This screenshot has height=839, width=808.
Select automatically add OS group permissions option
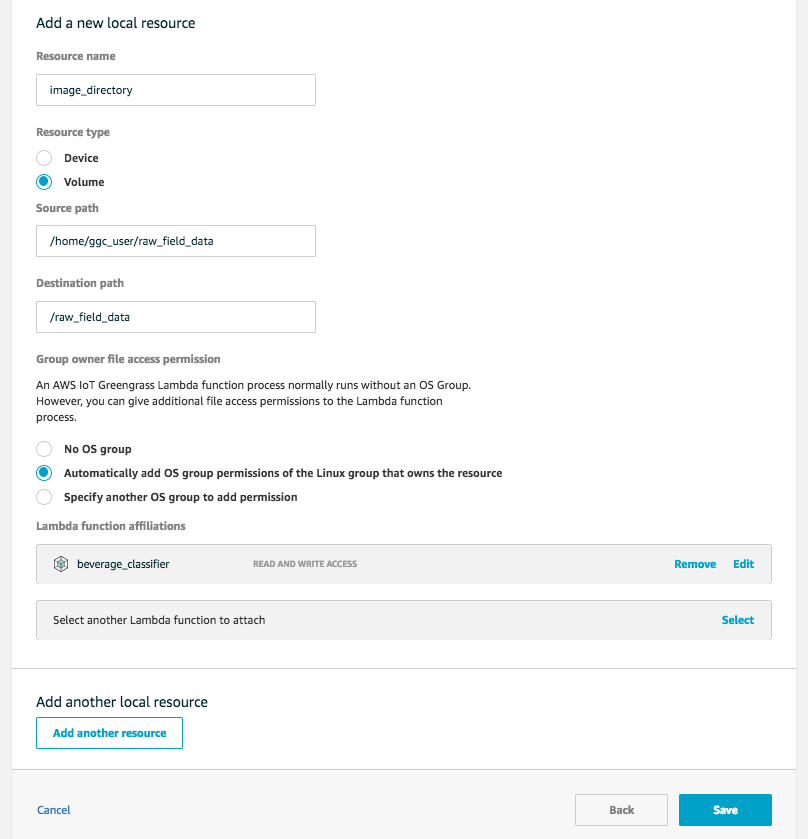click(44, 473)
